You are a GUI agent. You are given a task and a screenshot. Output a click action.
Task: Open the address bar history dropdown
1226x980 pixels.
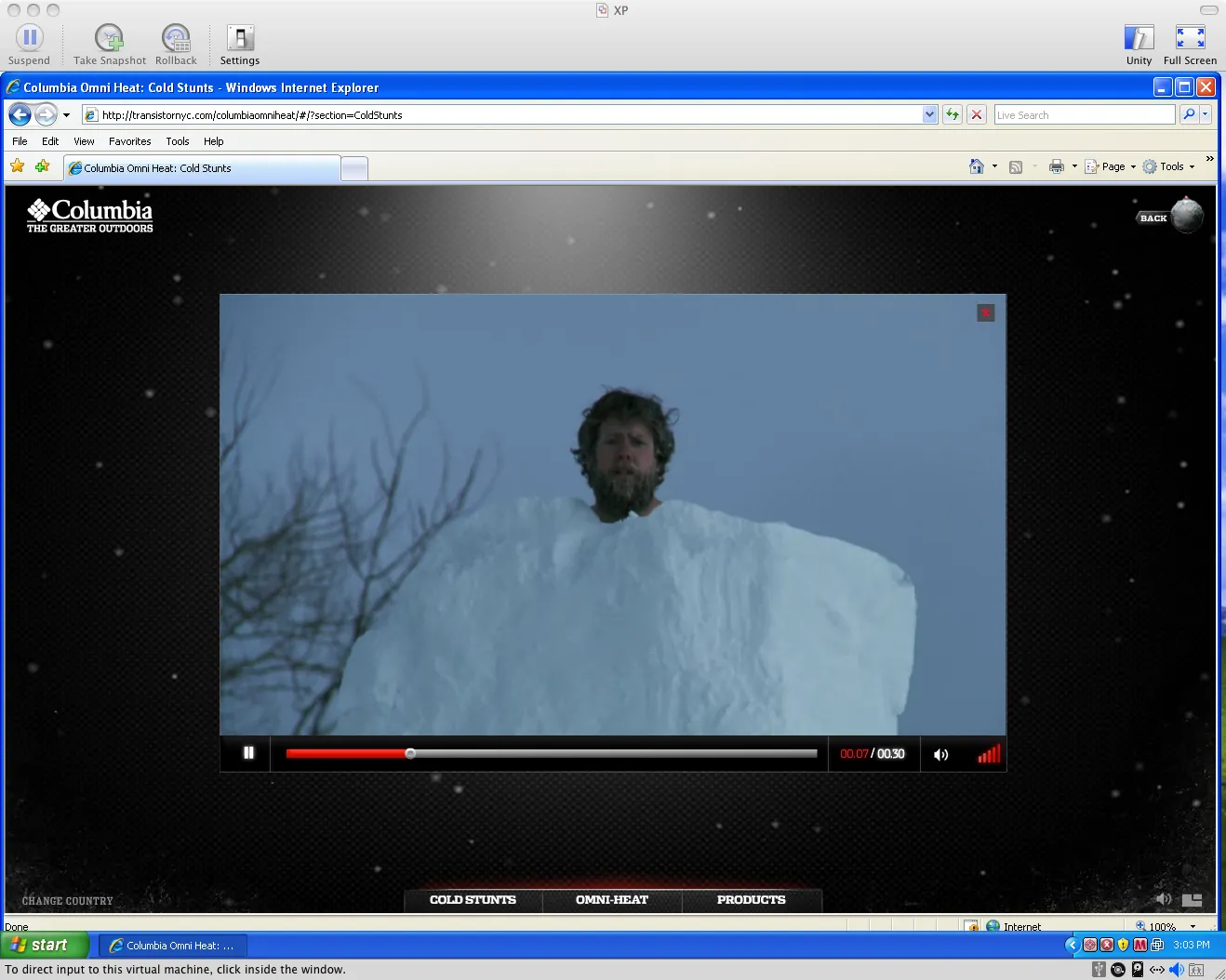[929, 114]
